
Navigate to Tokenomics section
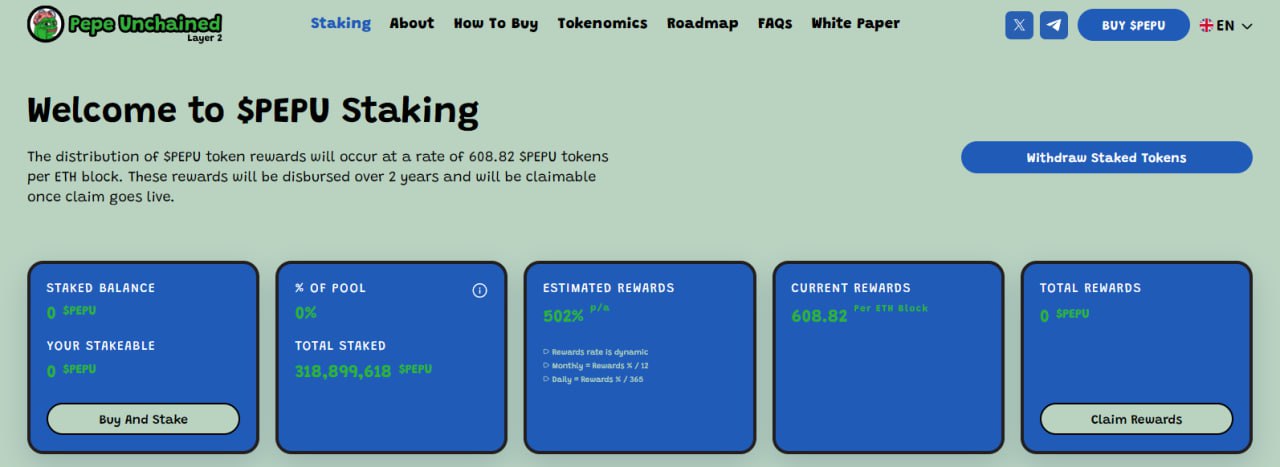[602, 23]
